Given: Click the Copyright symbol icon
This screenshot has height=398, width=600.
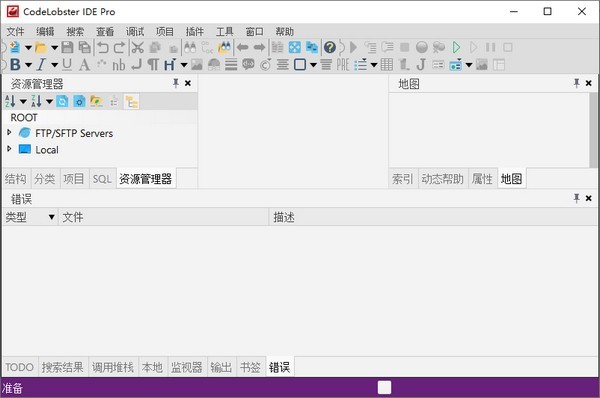Looking at the screenshot, I should click(x=266, y=65).
